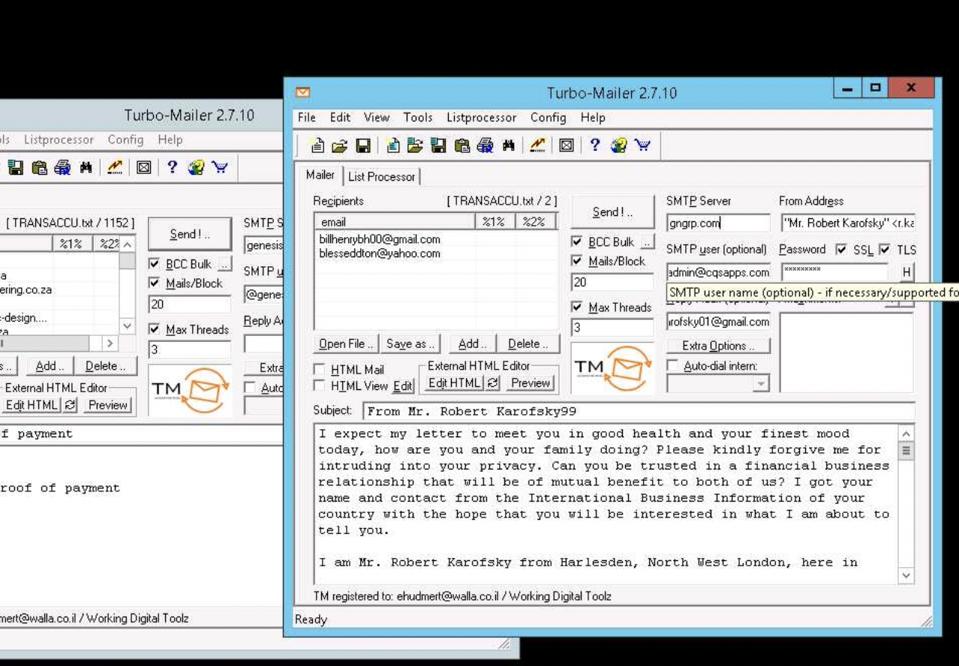Viewport: 959px width, 666px height.
Task: Click the email column header in recipients list
Action: [x=395, y=221]
